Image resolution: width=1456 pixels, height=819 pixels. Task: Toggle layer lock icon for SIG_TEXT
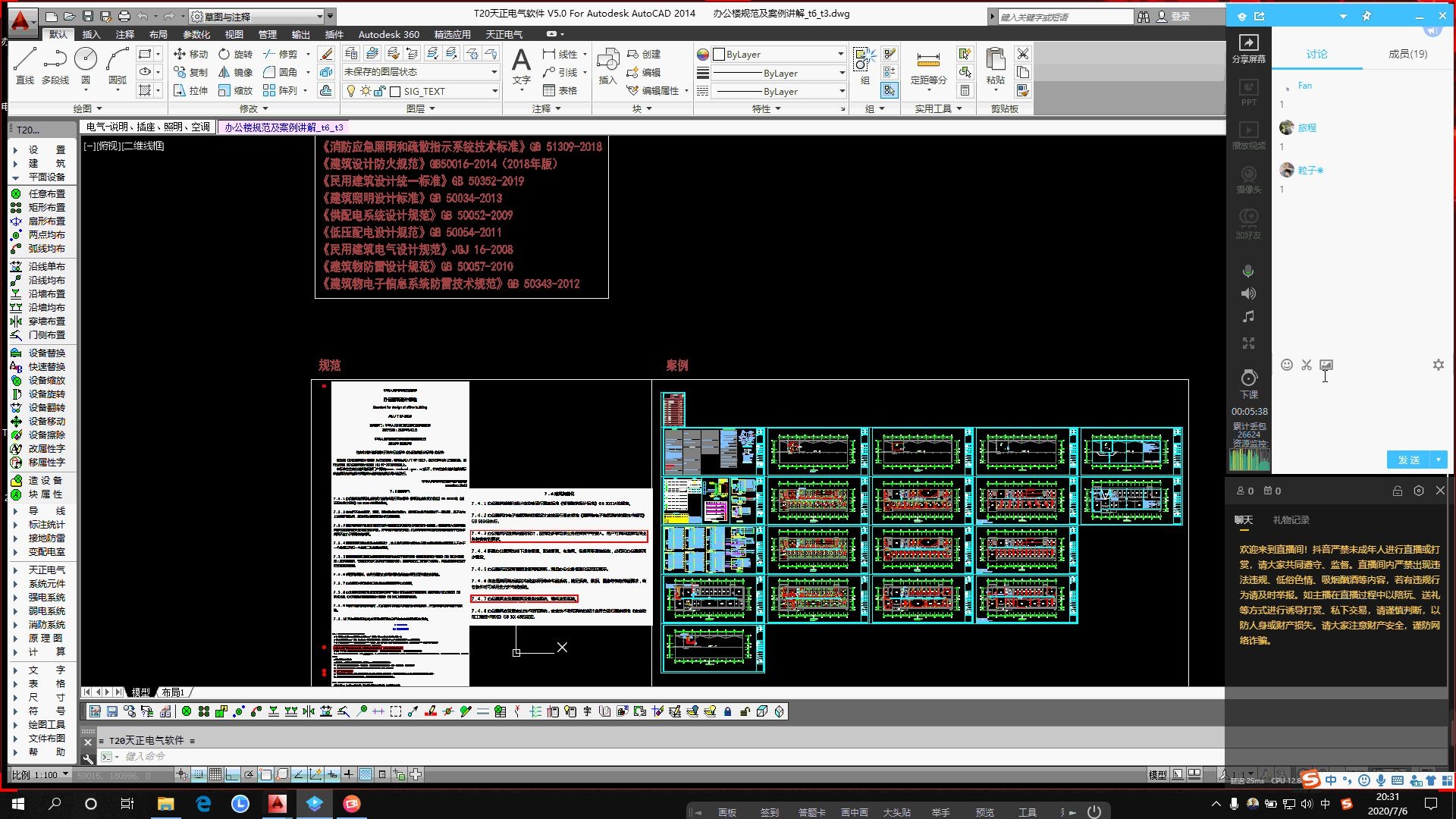(380, 91)
